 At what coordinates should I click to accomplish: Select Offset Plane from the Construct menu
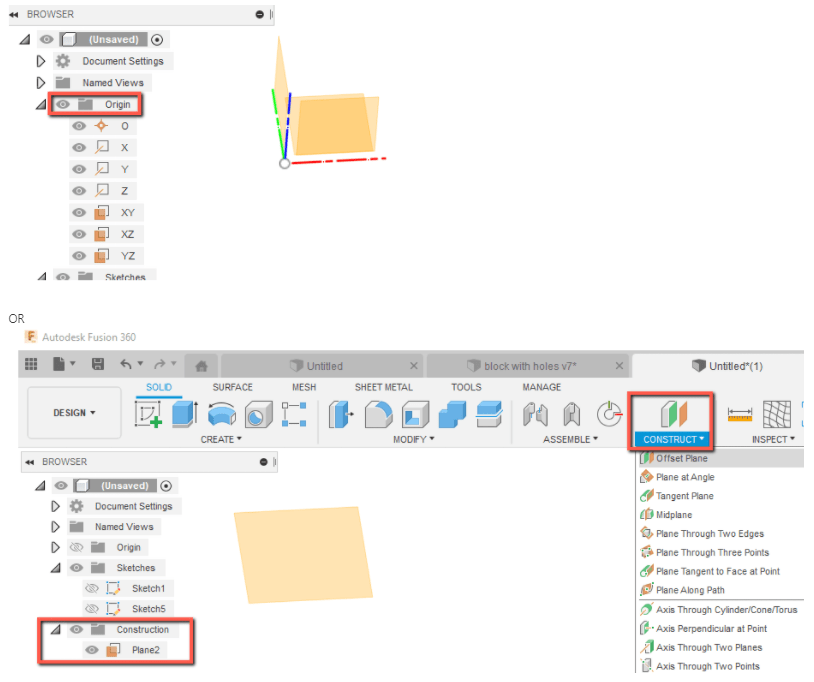[690, 458]
